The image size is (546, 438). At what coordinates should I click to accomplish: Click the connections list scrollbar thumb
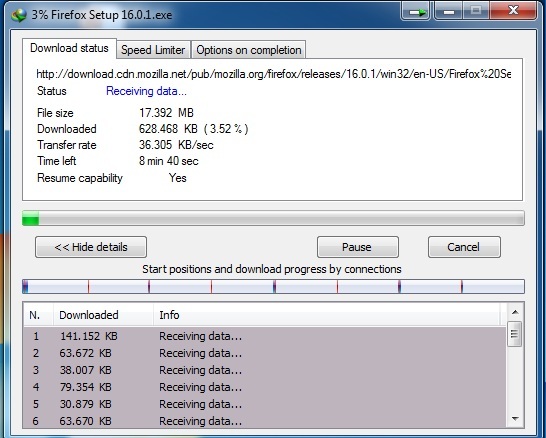[515, 334]
